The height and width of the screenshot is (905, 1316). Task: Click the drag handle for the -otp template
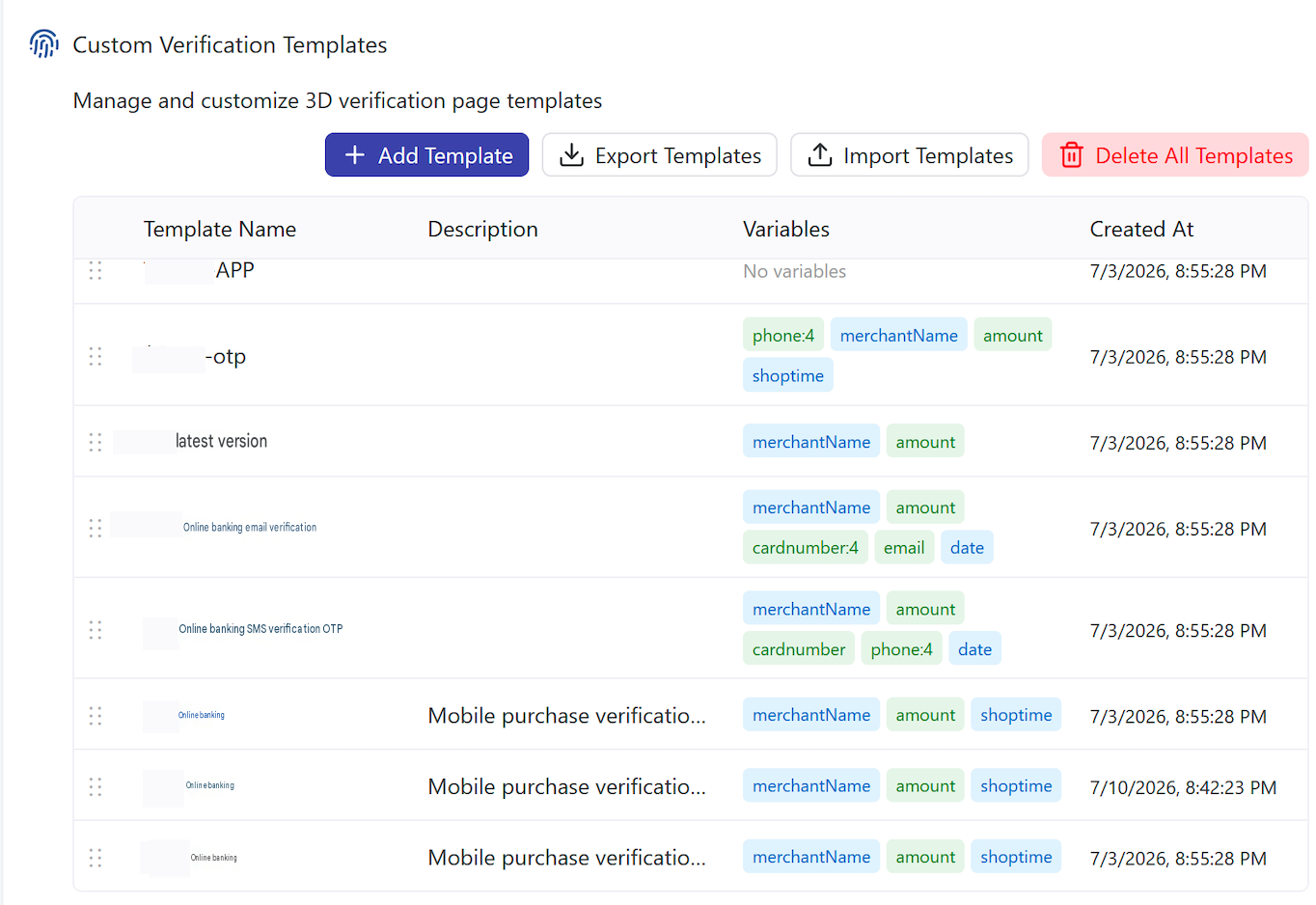pyautogui.click(x=96, y=357)
